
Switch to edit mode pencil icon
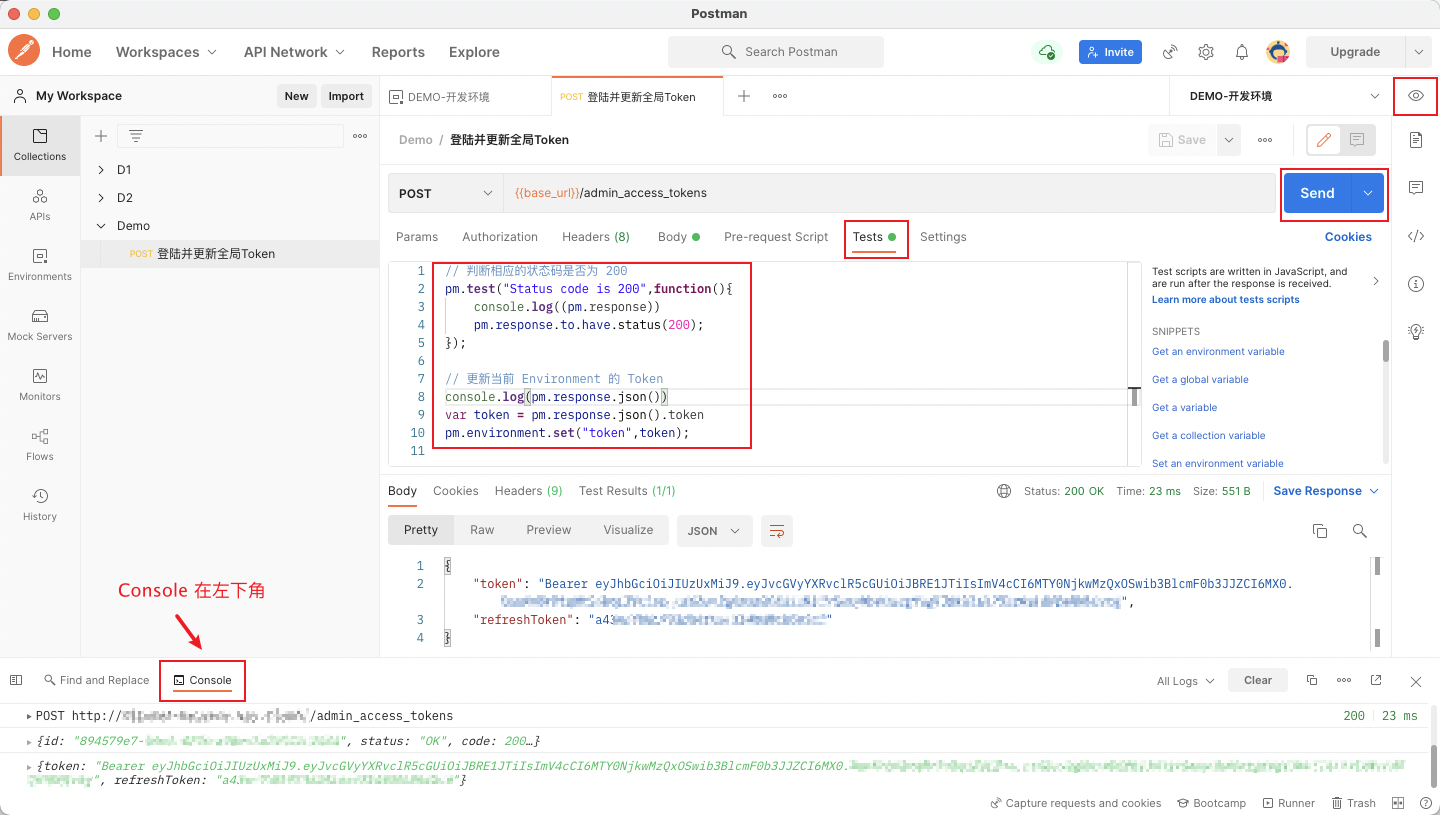(x=1324, y=140)
